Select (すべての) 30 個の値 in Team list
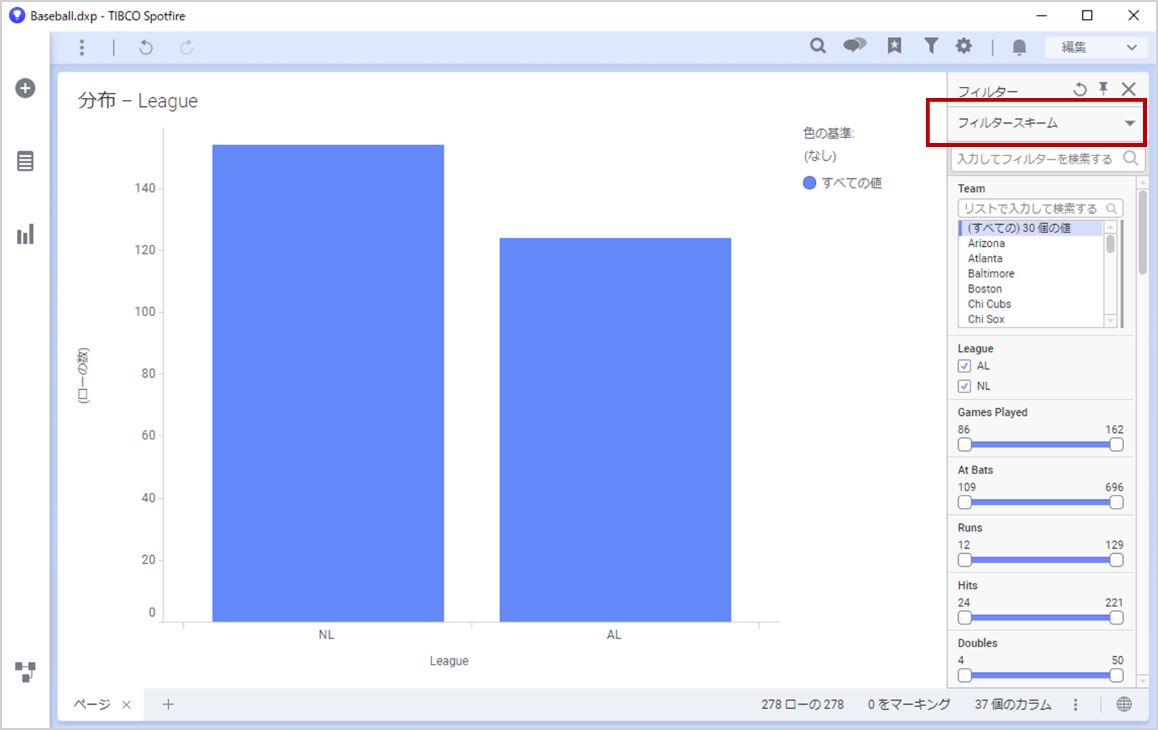1158x730 pixels. 1030,228
